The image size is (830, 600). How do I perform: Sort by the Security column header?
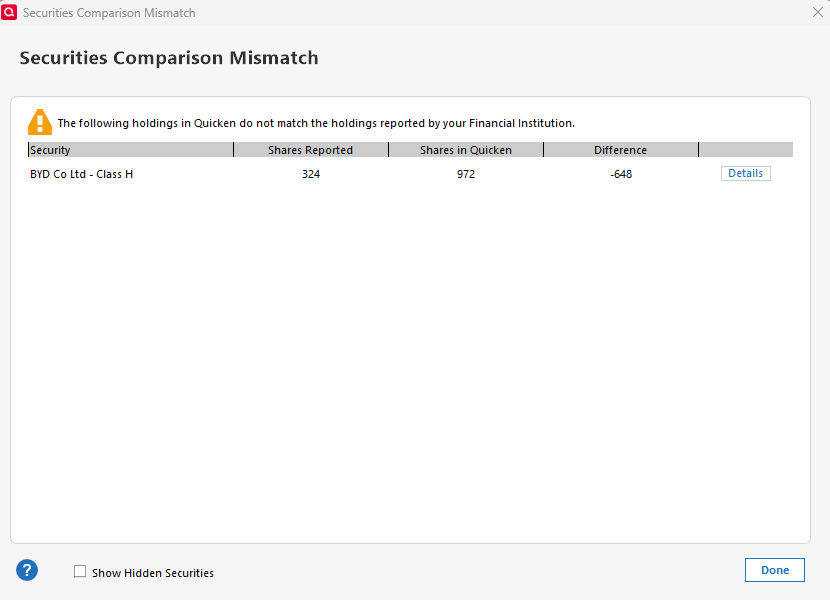tap(131, 150)
